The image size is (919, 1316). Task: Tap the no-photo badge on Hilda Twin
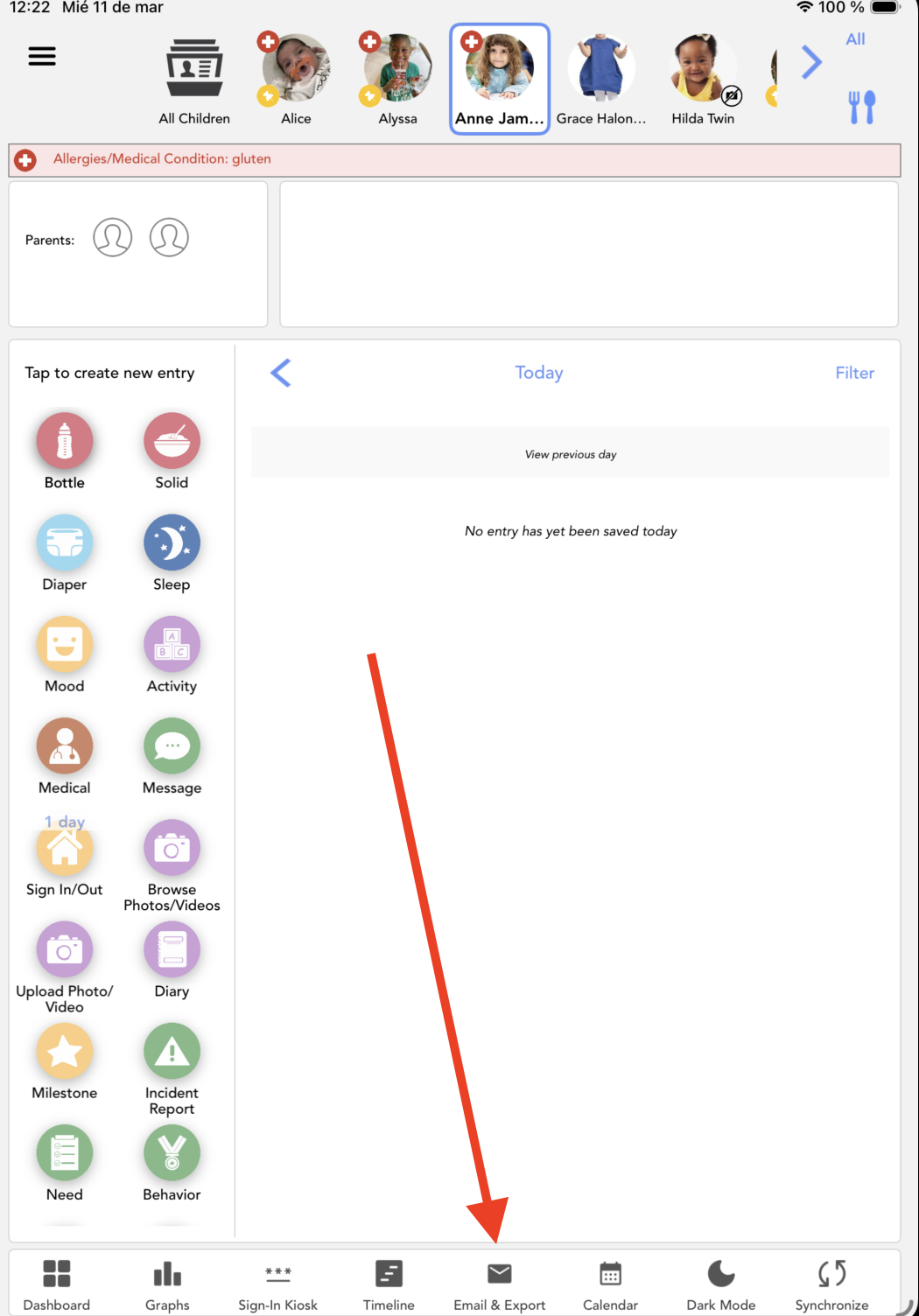[x=732, y=95]
